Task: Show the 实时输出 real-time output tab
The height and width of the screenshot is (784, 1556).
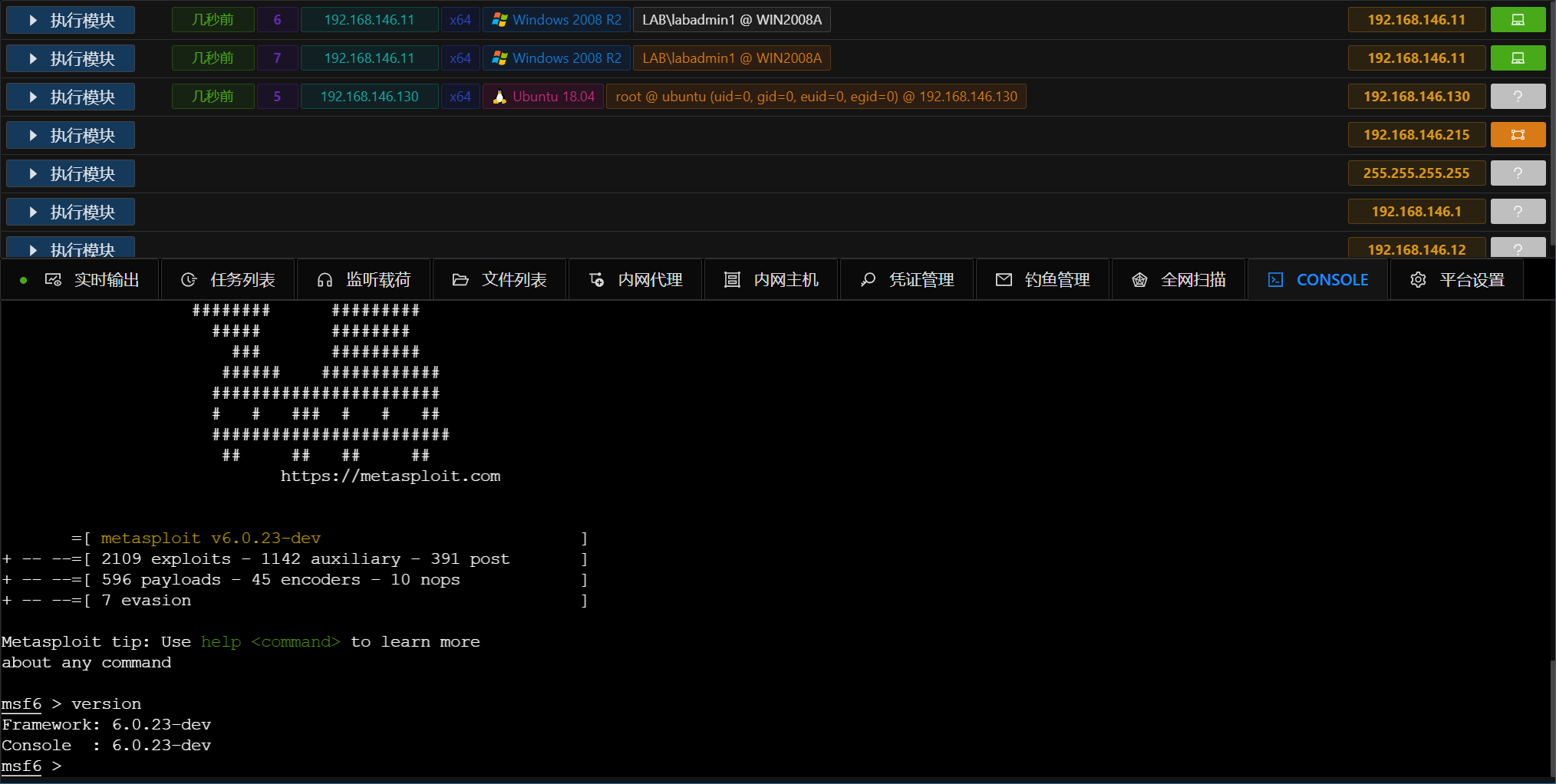Action: click(92, 280)
